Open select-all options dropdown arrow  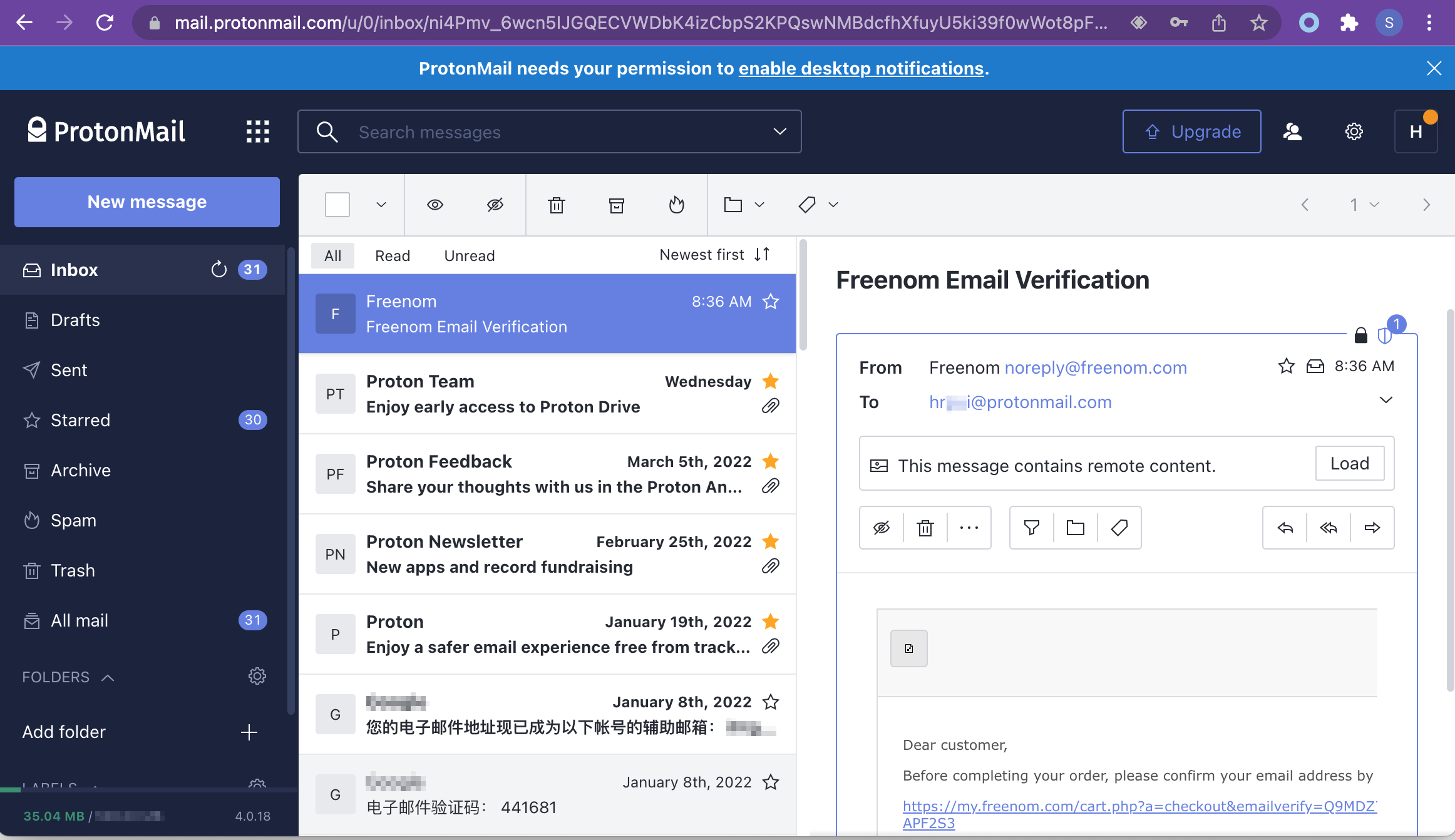pyautogui.click(x=381, y=205)
